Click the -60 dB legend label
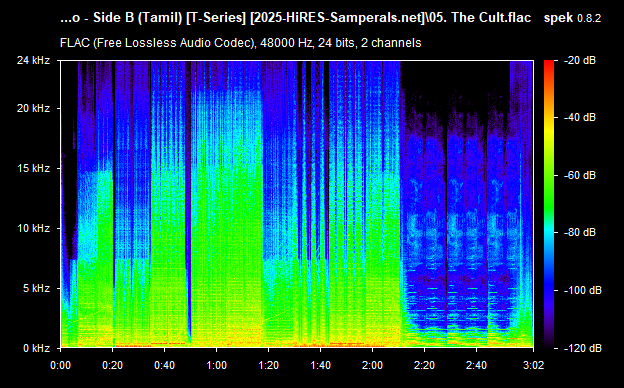This screenshot has height=388, width=624. pyautogui.click(x=580, y=175)
